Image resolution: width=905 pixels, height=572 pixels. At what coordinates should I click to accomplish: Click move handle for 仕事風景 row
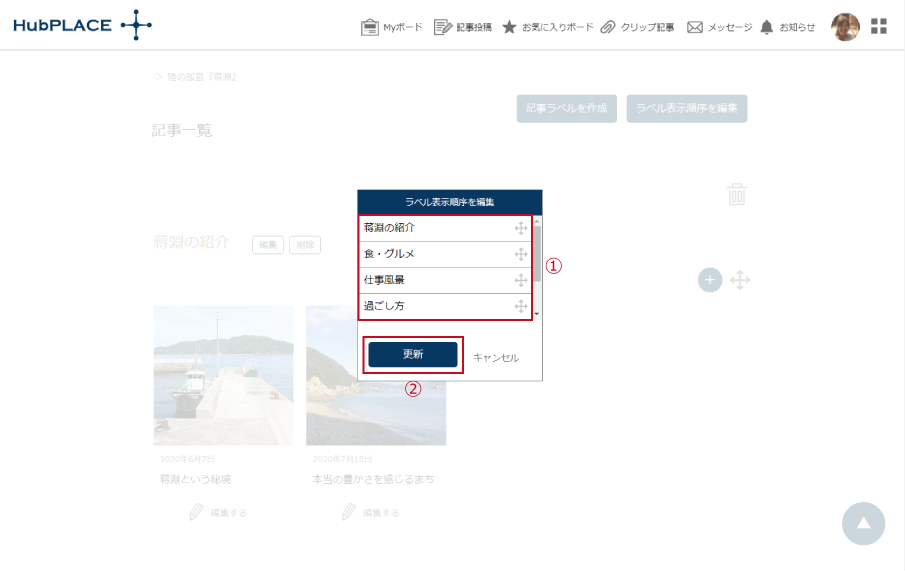pyautogui.click(x=521, y=280)
